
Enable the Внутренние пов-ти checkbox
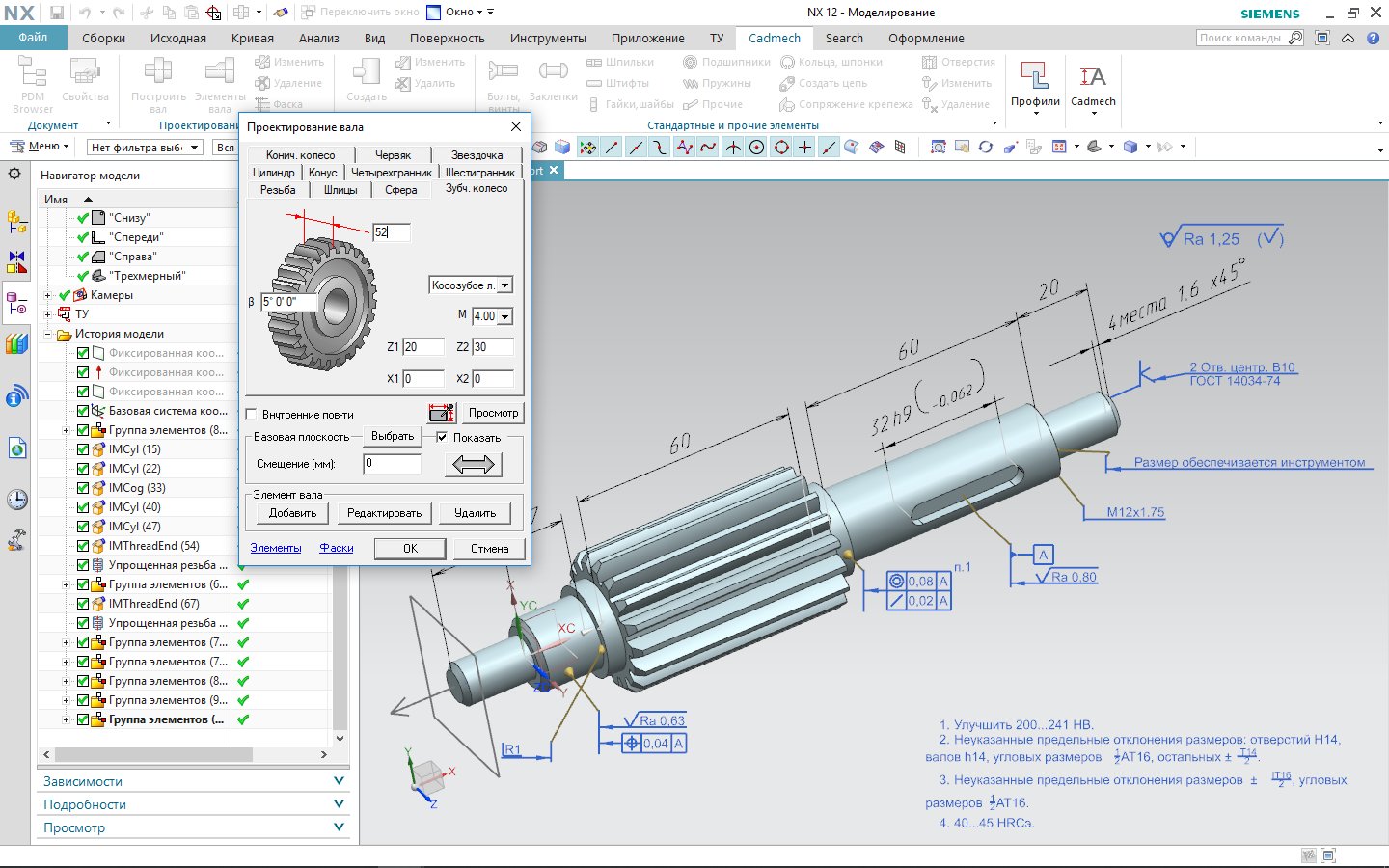252,415
